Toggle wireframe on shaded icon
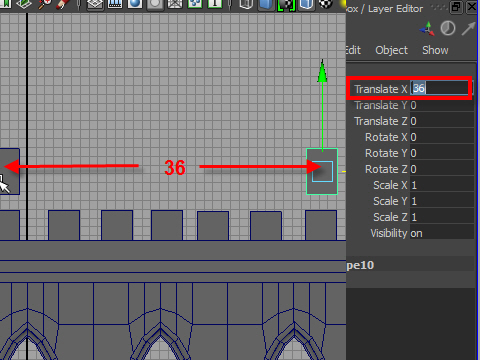This screenshot has height=360, width=480. [x=306, y=4]
